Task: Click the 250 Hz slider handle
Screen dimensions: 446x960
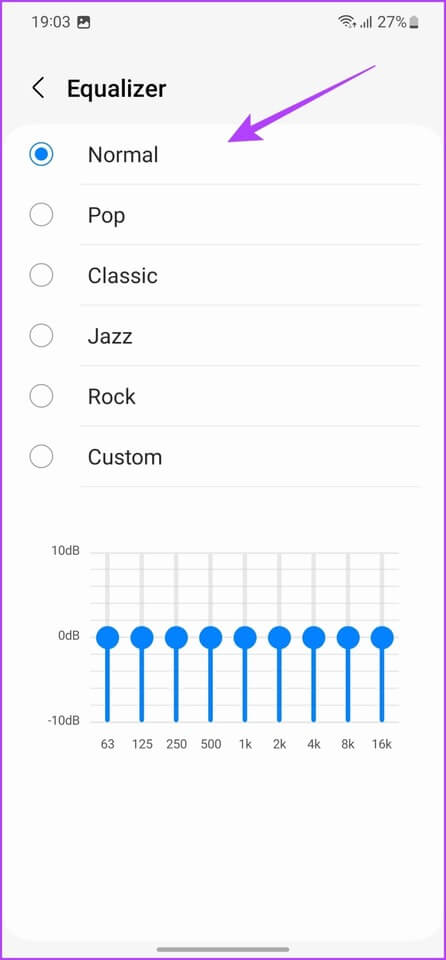Action: pos(176,637)
